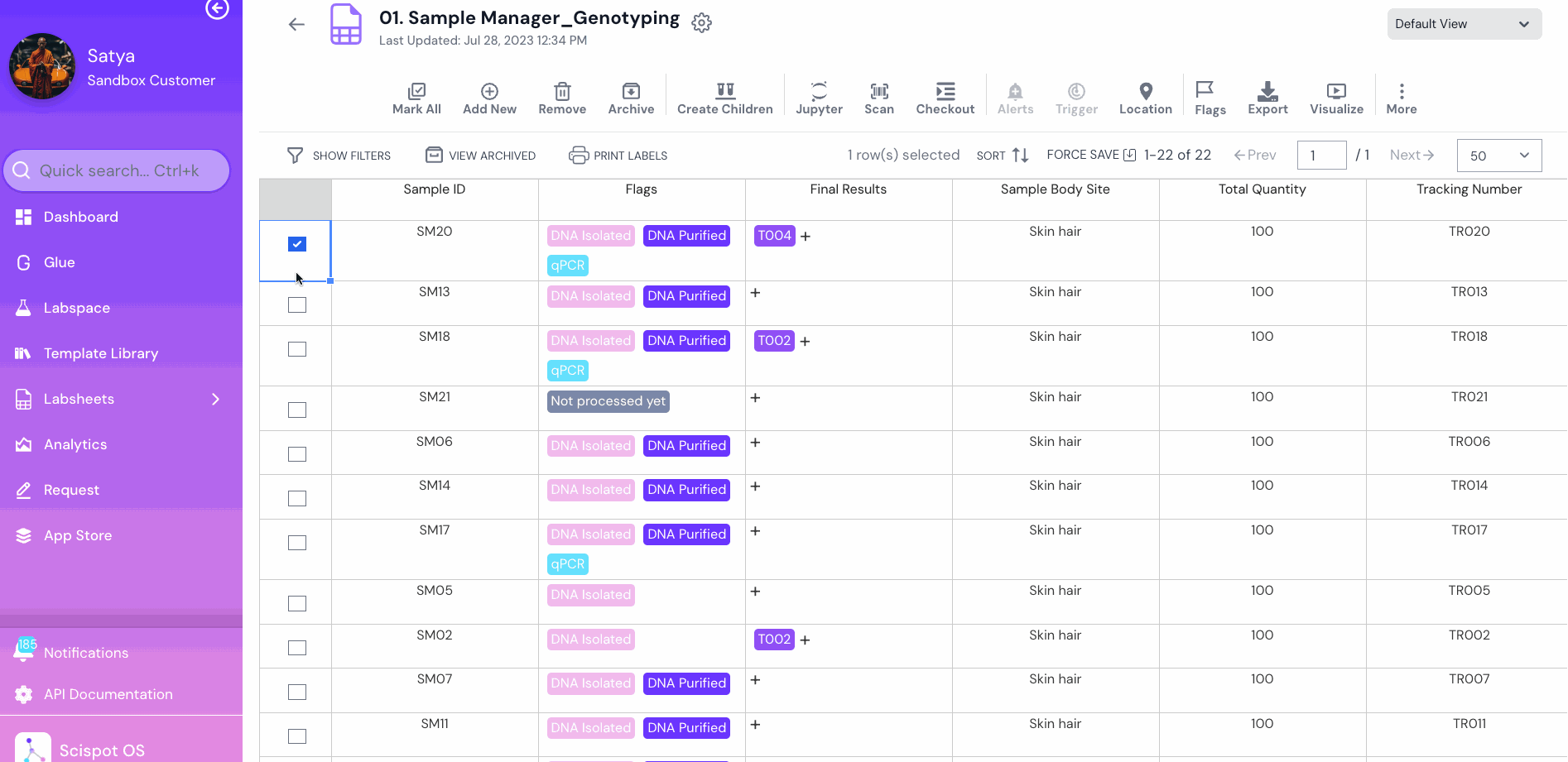Viewport: 1568px width, 762px height.
Task: Select the SM14 row checkbox
Action: 297,498
